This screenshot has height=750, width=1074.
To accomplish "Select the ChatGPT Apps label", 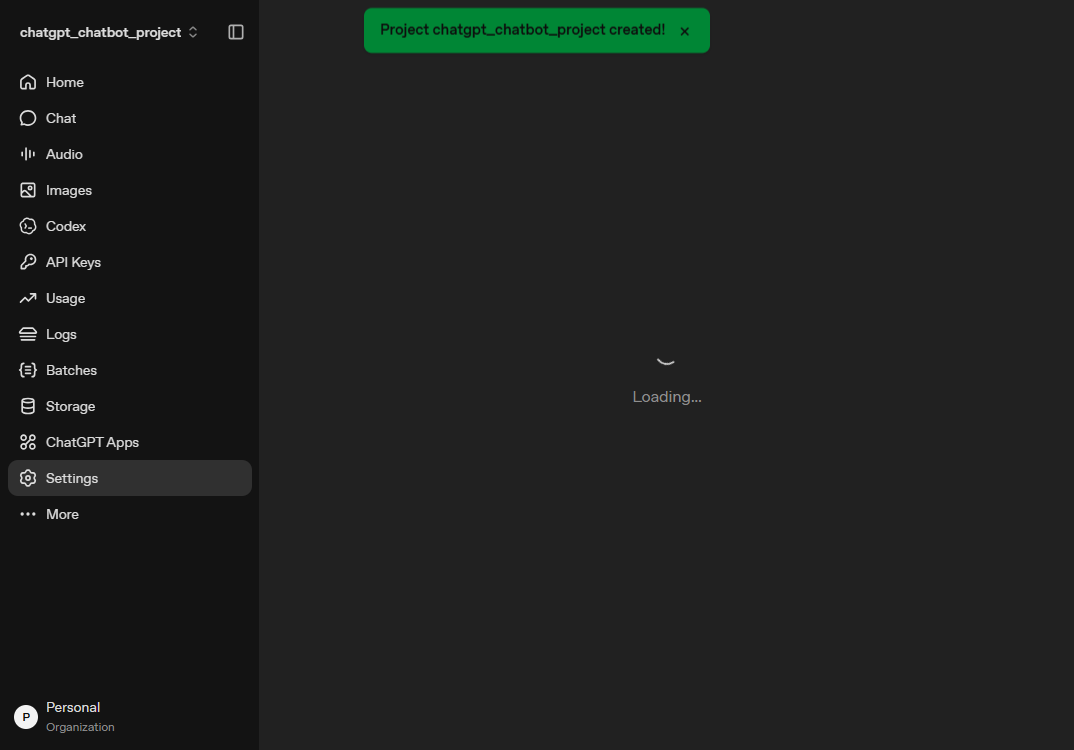I will coord(92,442).
